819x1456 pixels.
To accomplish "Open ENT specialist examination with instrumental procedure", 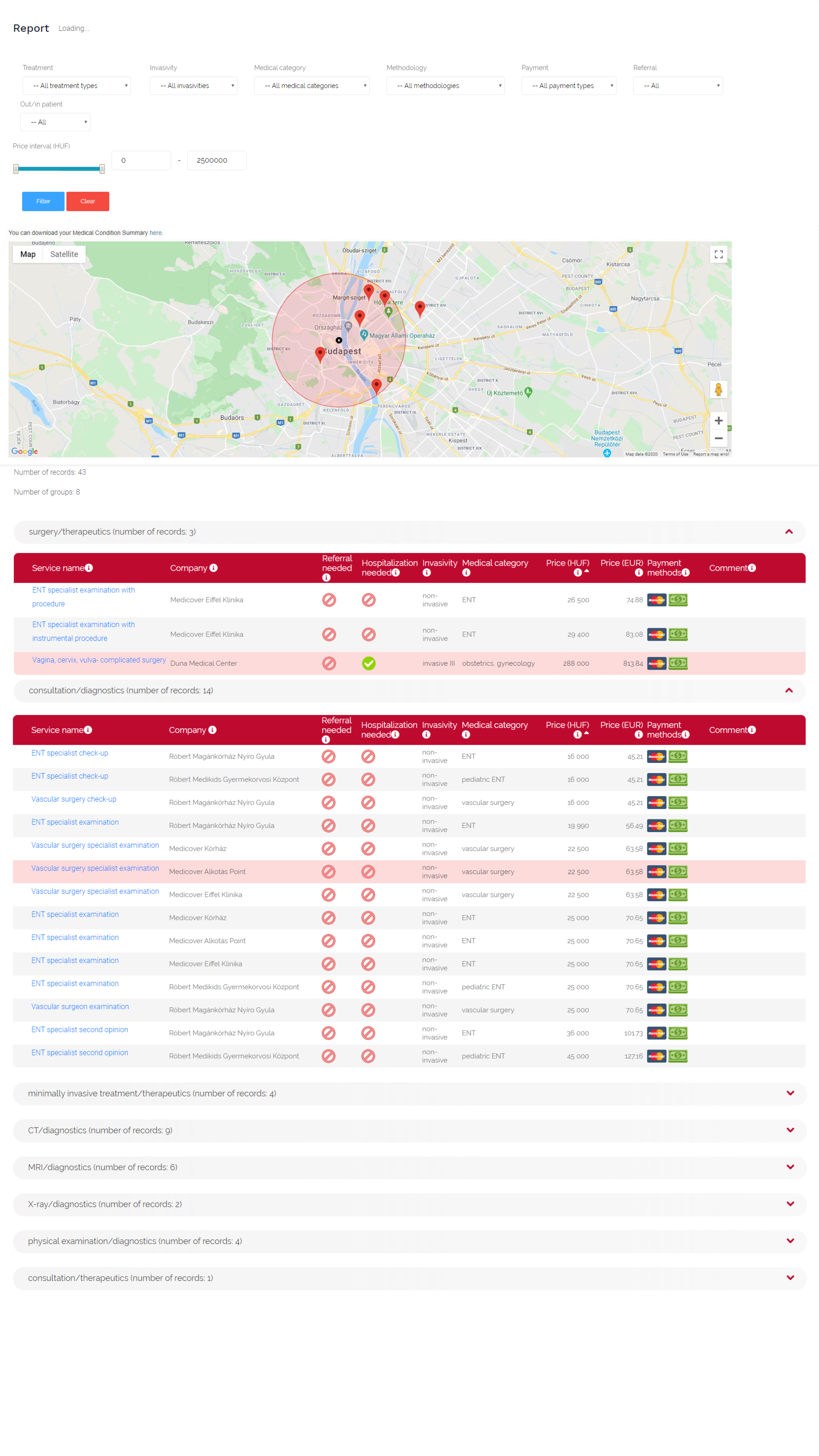I will 84,631.
